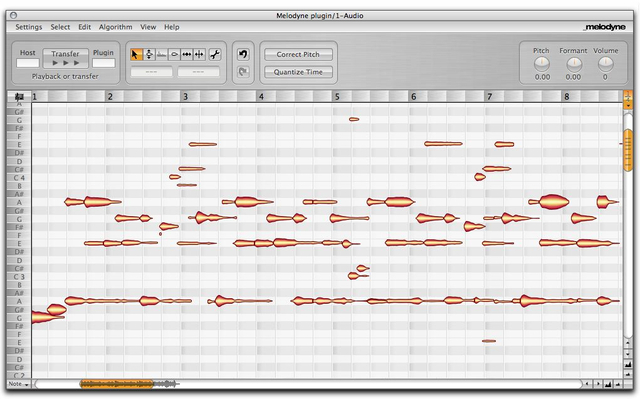640x399 pixels.
Task: Click the bar 5 ruler marker
Action: [x=337, y=97]
